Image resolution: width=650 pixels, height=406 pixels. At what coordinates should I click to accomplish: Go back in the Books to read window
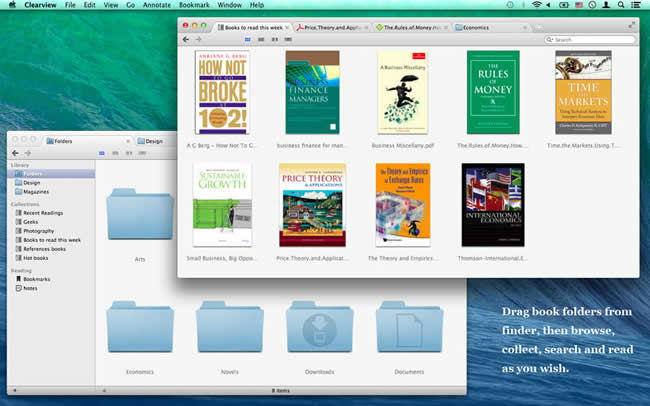[186, 39]
